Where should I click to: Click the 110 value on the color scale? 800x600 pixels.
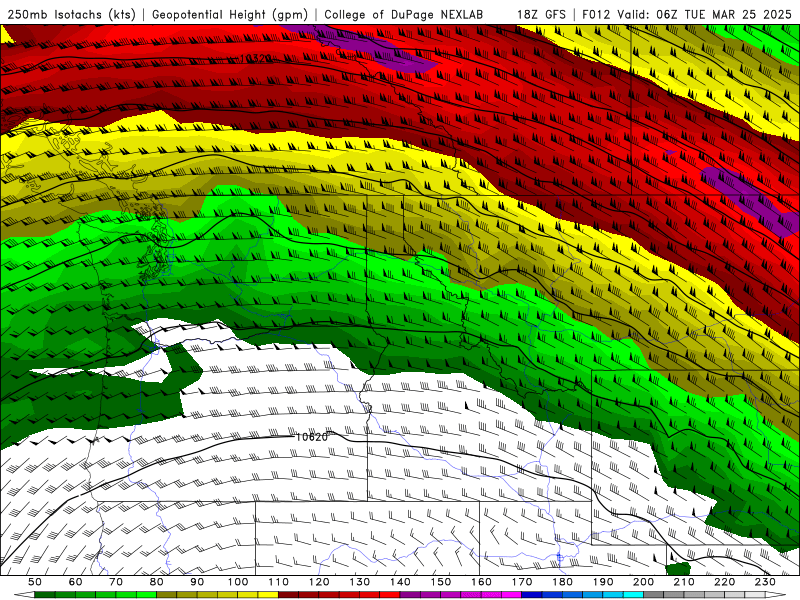[279, 582]
